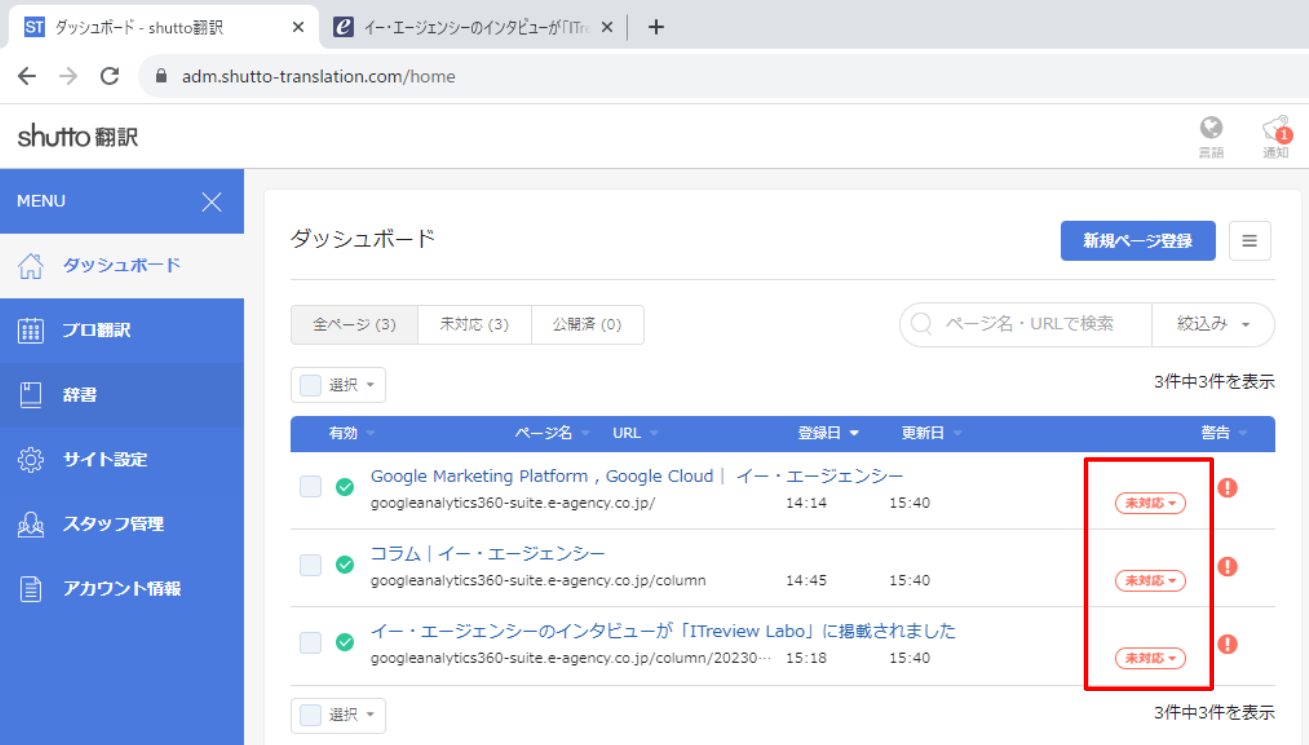The image size is (1309, 745).
Task: Toggle the green enabled icon for ITreview Labo row
Action: pos(345,643)
